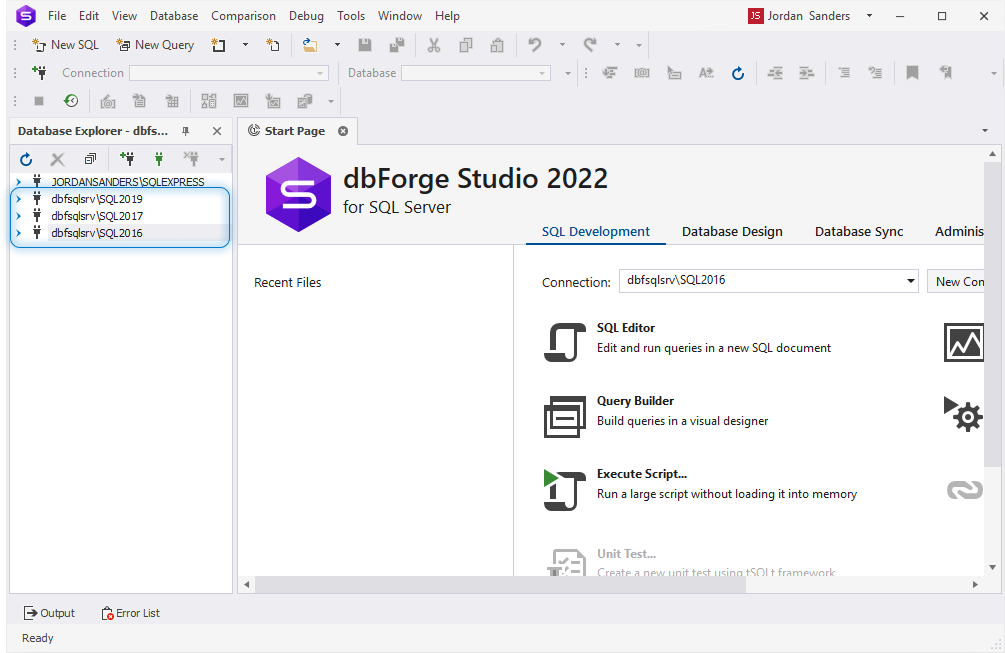Click the new document icon after New Query
The height and width of the screenshot is (653, 1005).
click(x=219, y=45)
